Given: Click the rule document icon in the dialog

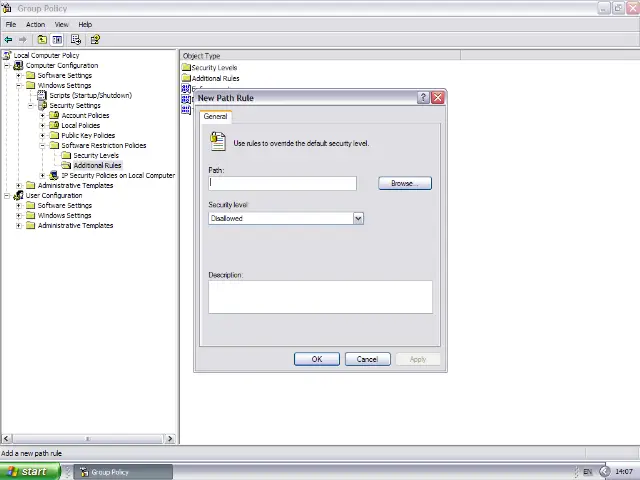Looking at the screenshot, I should pyautogui.click(x=218, y=142).
